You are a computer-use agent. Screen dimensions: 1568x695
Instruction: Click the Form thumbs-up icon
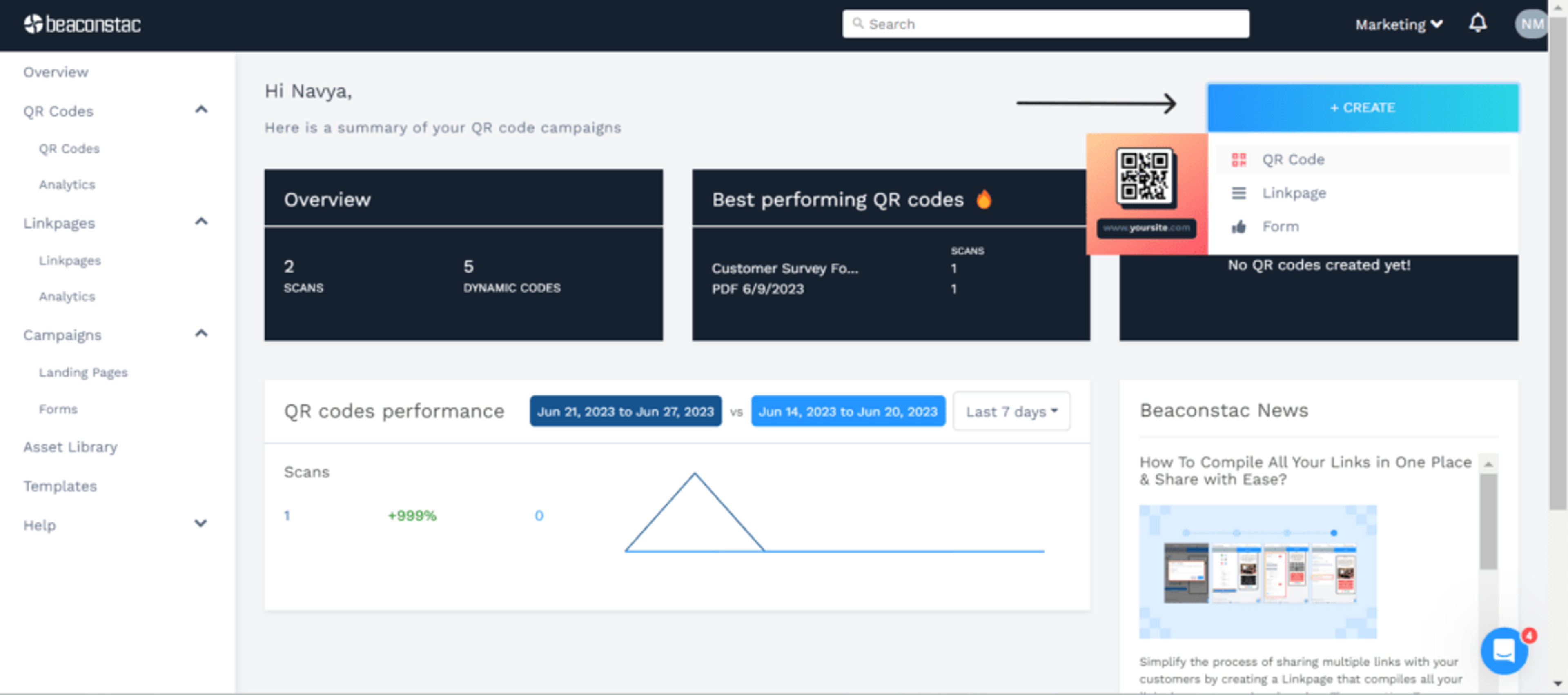(x=1238, y=227)
